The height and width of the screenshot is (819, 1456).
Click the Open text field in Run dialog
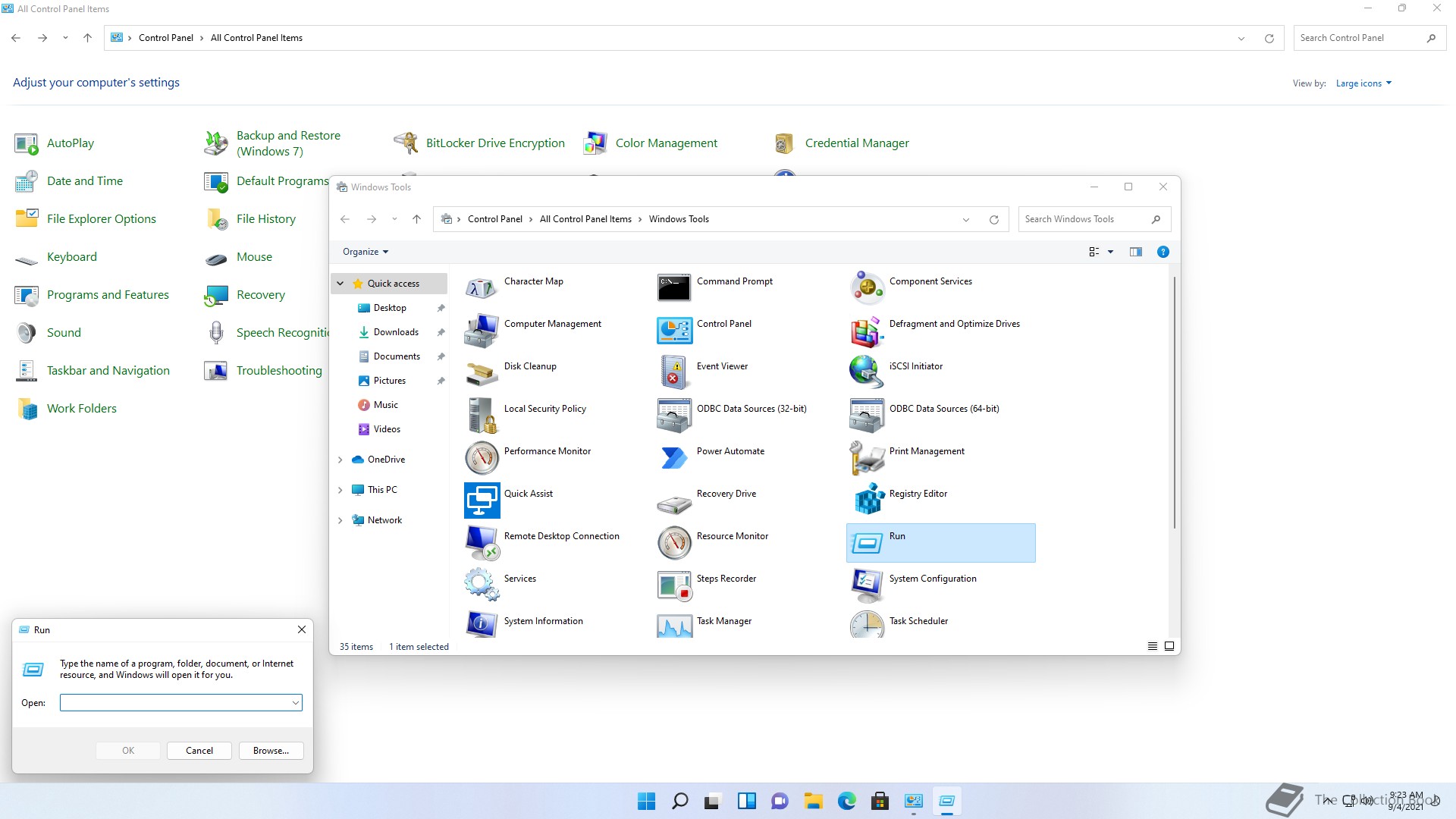[x=180, y=703]
